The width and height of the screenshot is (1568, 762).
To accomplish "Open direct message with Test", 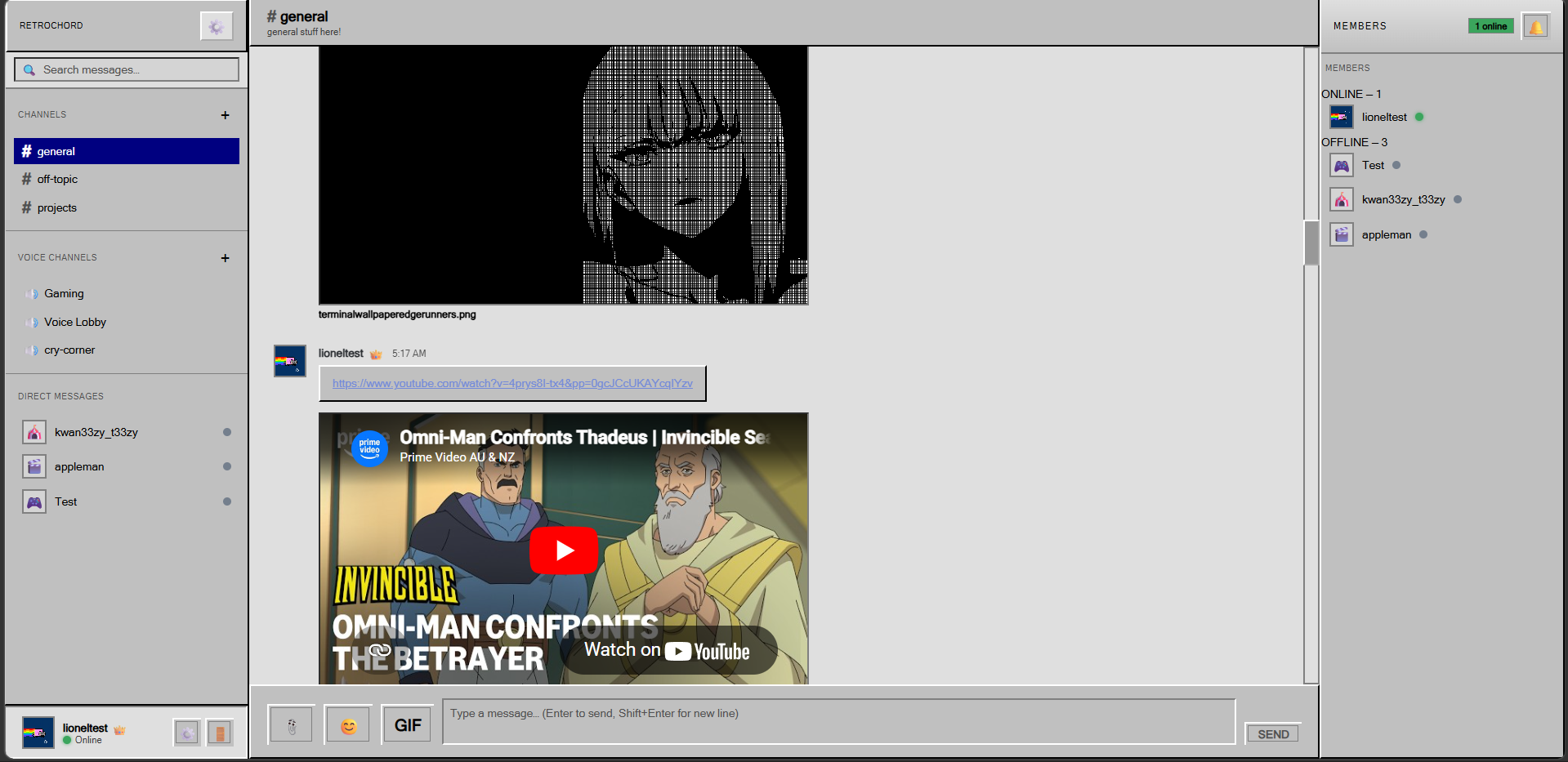I will 127,501.
